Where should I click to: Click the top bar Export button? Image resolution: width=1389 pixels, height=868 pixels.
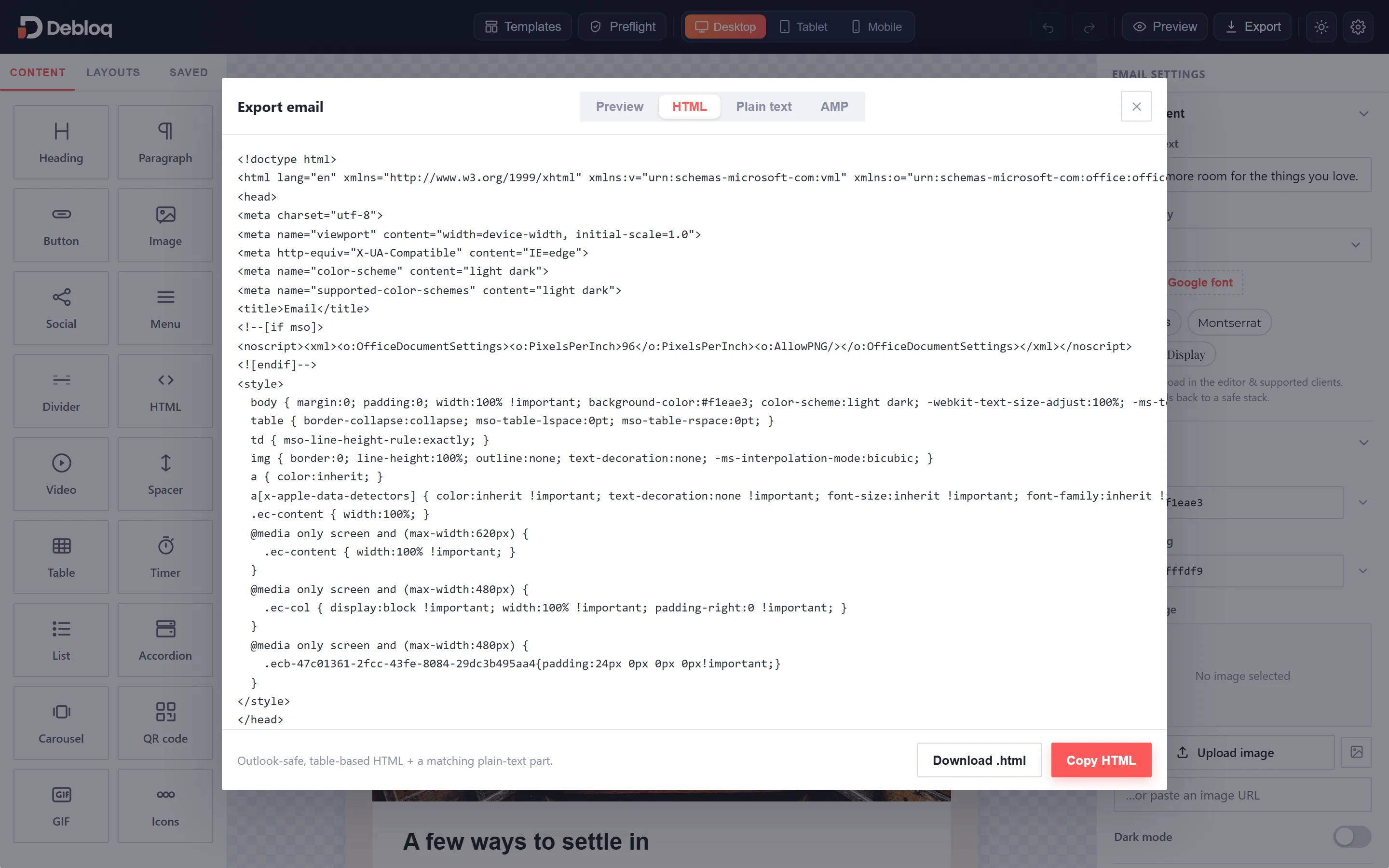(1253, 27)
